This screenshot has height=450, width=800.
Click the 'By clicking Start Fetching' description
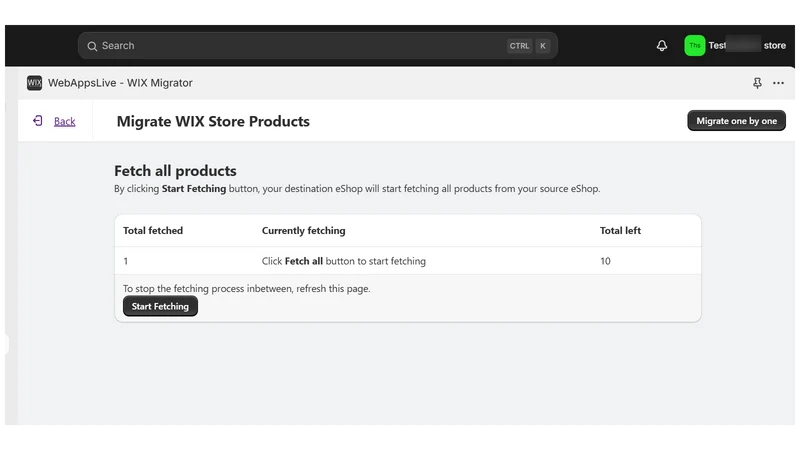click(357, 189)
